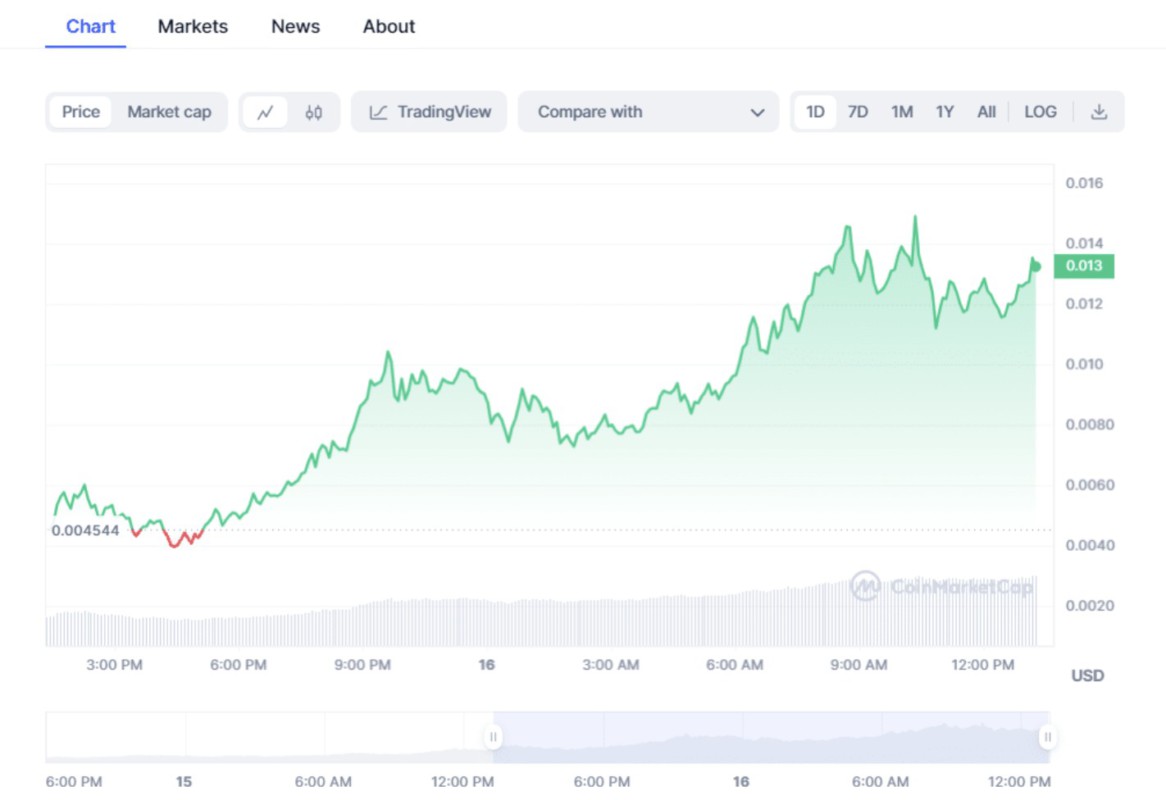Screen dimensions: 1166x800
Task: Expand the Compare with chevron arrow
Action: tap(758, 112)
